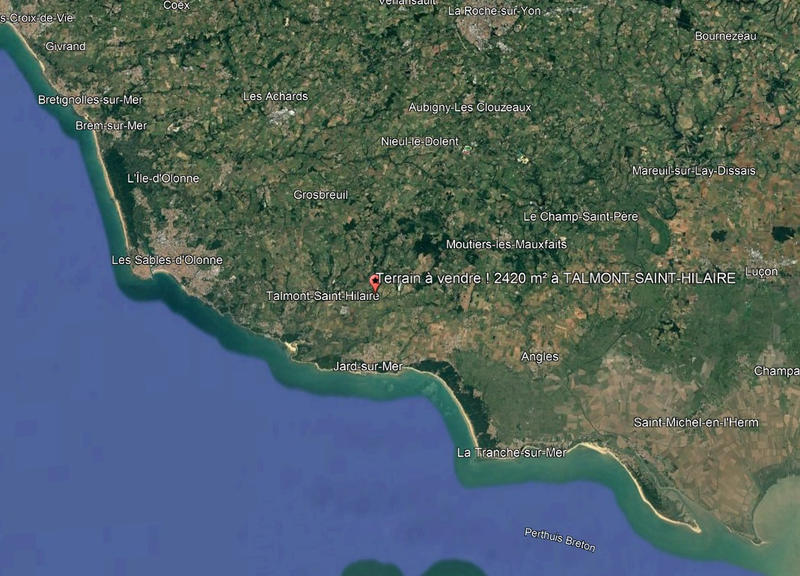Select the Perthuis Breton water label

(560, 540)
